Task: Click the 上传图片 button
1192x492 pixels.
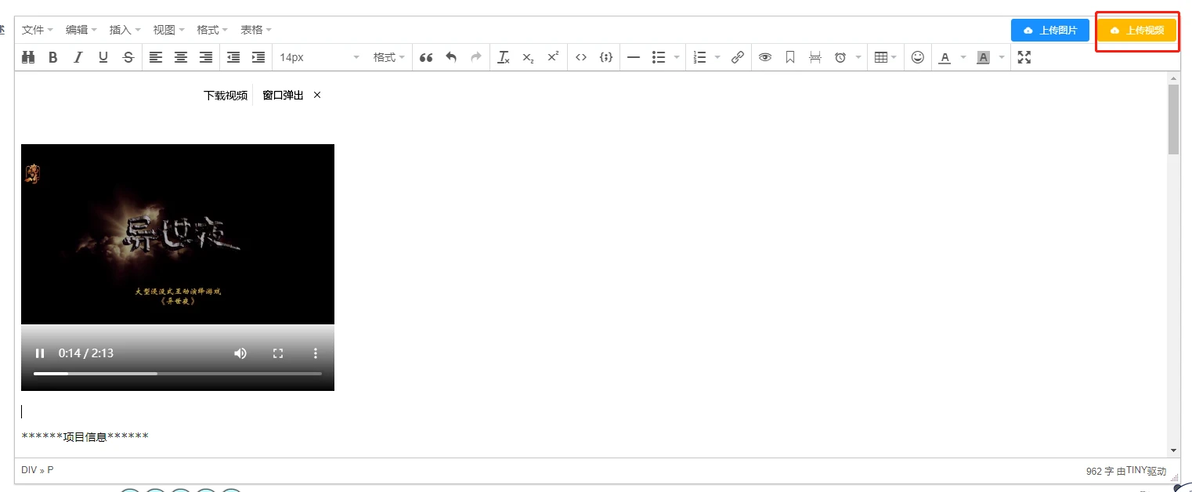Action: pyautogui.click(x=1050, y=30)
